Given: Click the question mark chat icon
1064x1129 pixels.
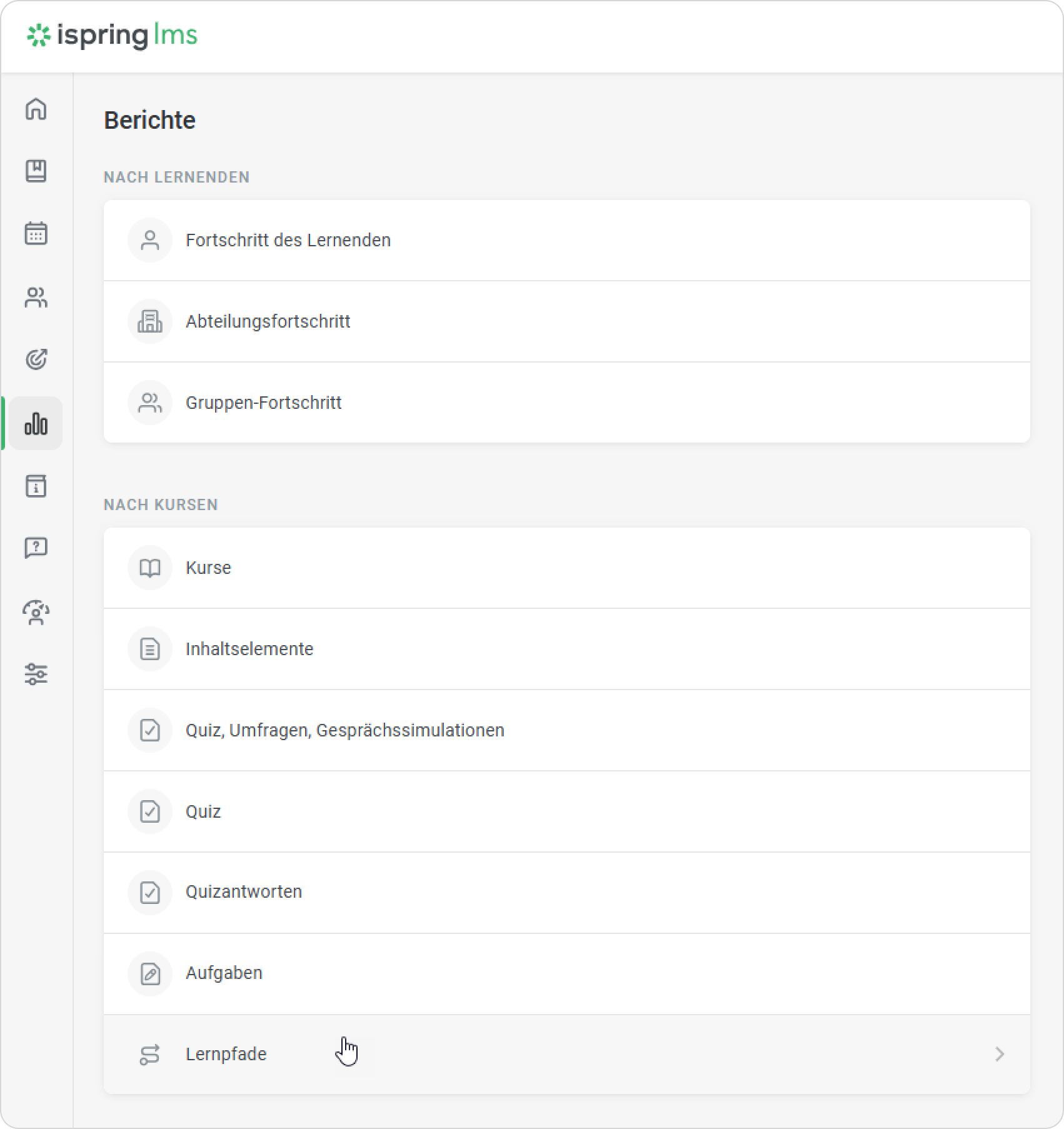Looking at the screenshot, I should coord(36,548).
